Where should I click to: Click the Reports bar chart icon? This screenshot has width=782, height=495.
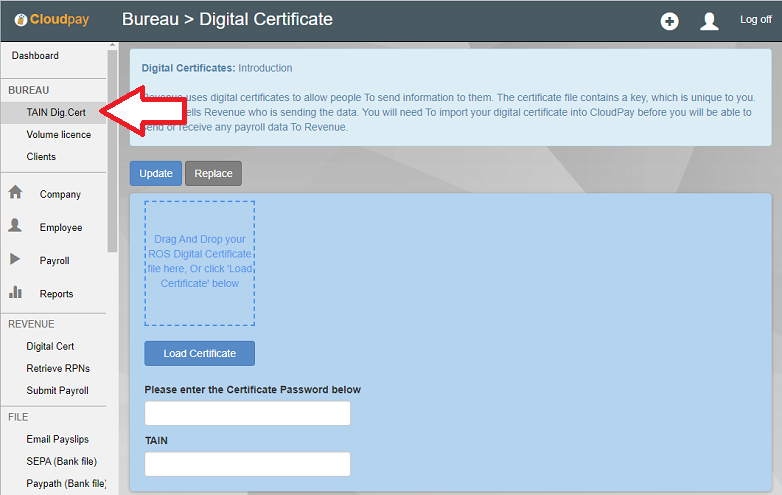15,292
